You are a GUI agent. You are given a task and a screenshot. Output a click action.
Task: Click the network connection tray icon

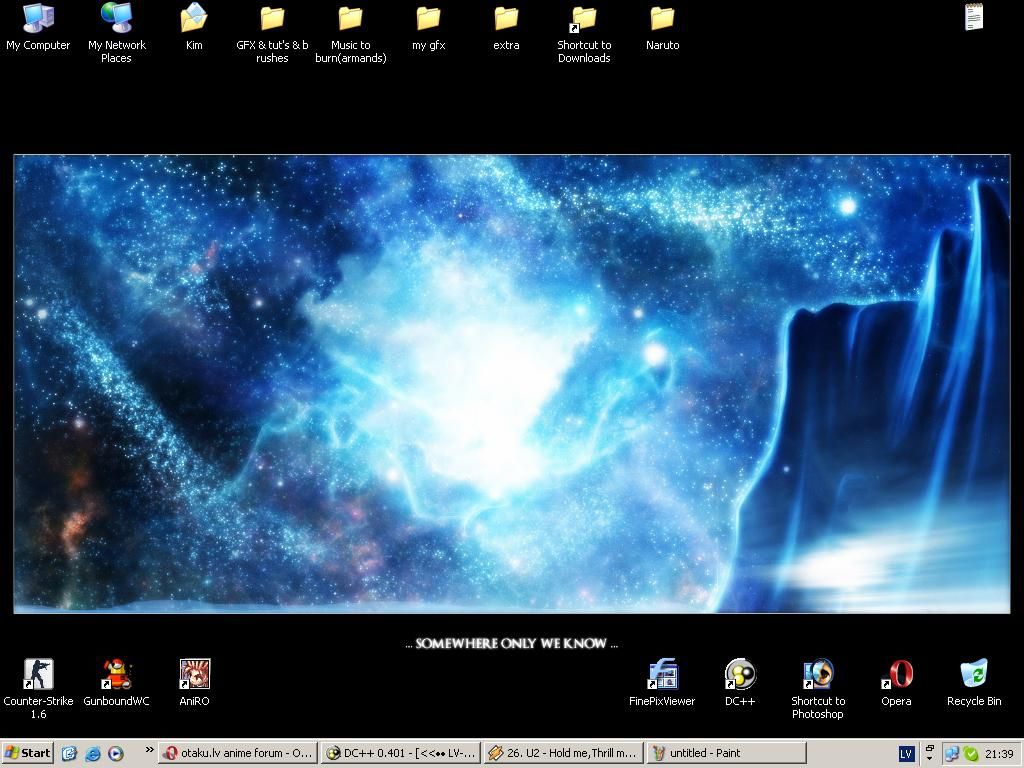(x=952, y=754)
